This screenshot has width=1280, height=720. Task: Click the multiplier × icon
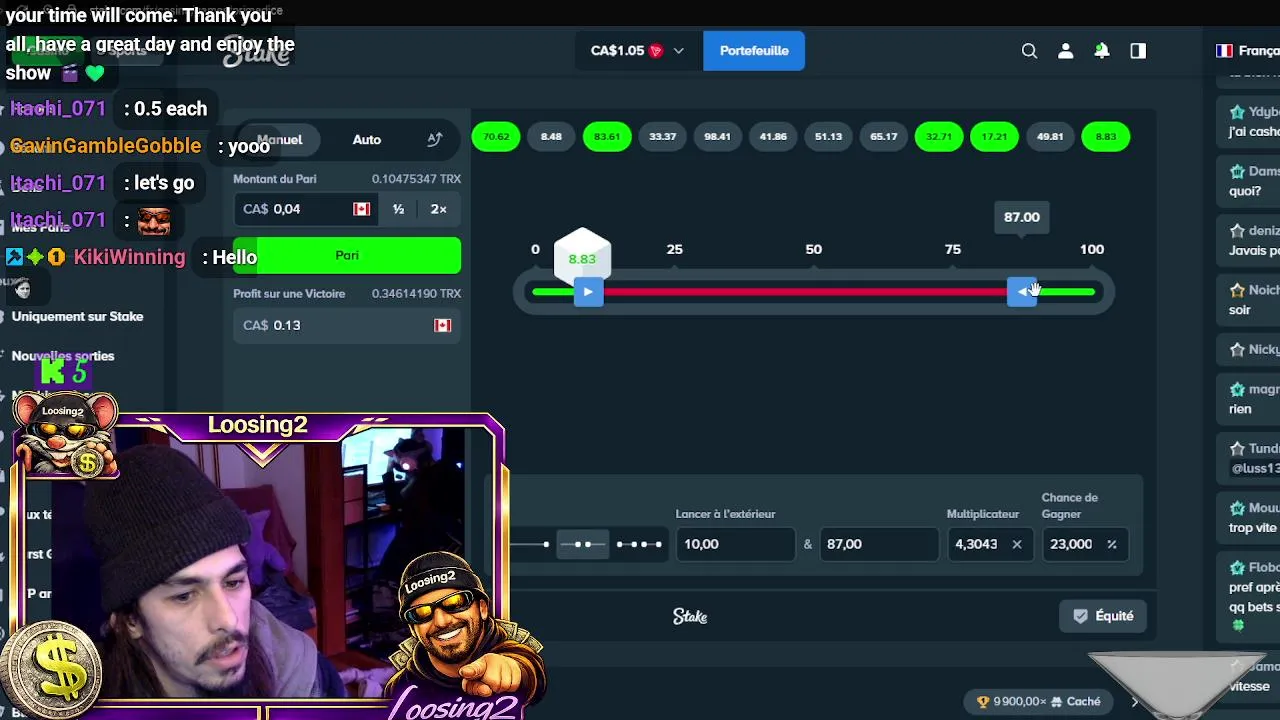(1016, 544)
